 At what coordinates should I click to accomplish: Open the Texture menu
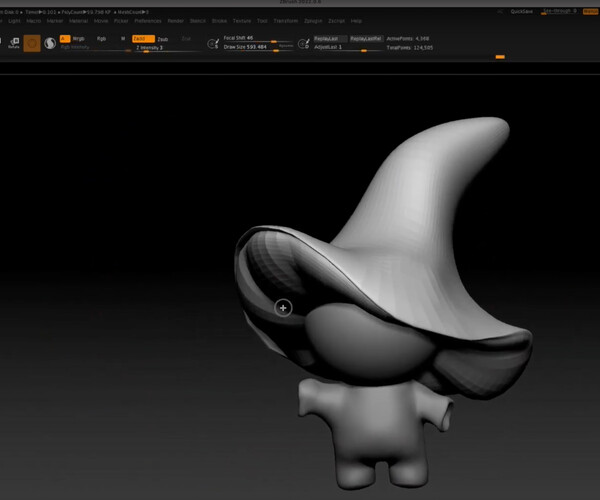click(242, 21)
